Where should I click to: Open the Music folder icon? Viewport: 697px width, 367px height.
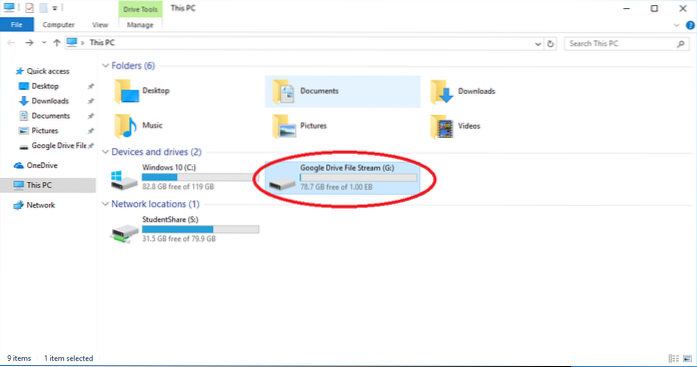click(126, 126)
